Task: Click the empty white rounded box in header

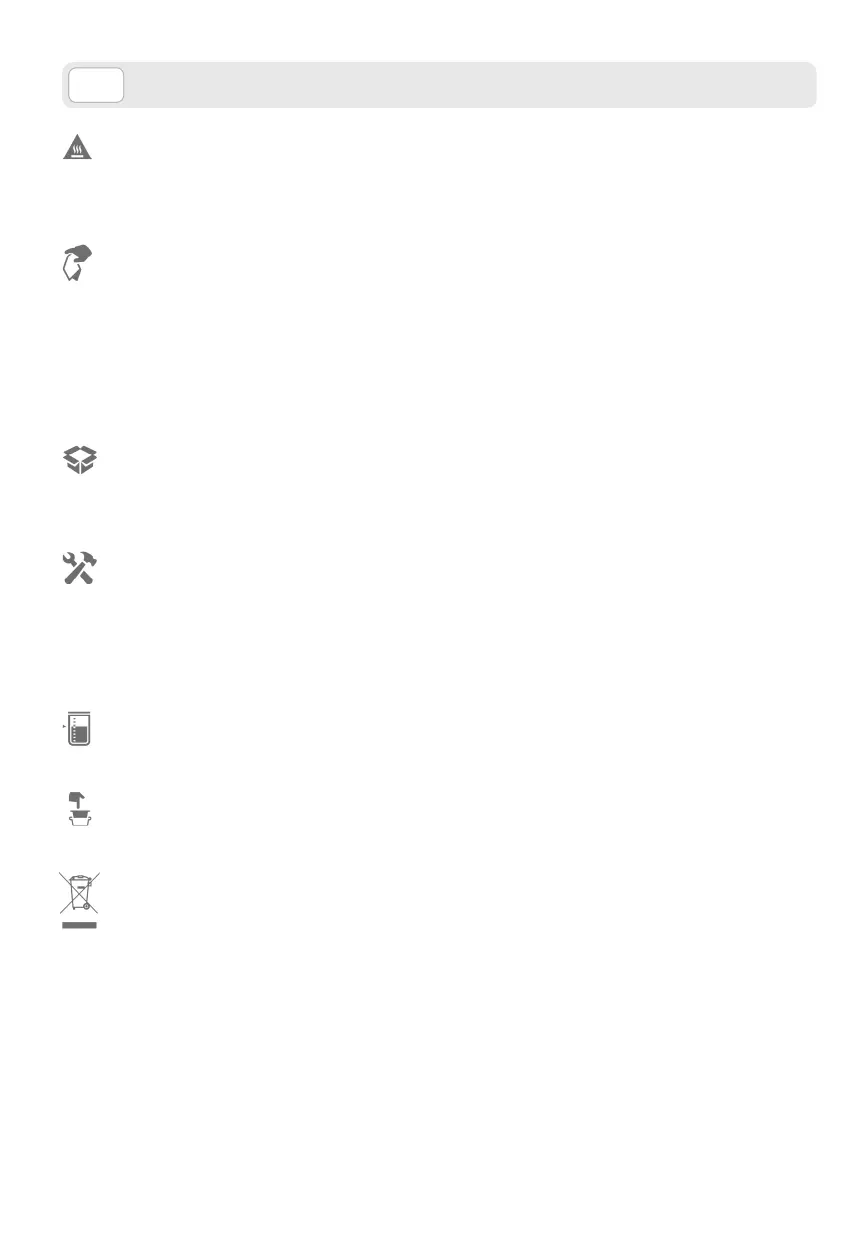Action: pyautogui.click(x=96, y=85)
